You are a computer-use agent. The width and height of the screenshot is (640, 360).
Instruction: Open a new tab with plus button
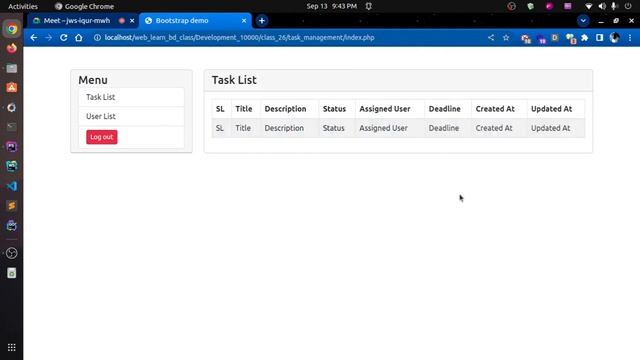point(262,20)
